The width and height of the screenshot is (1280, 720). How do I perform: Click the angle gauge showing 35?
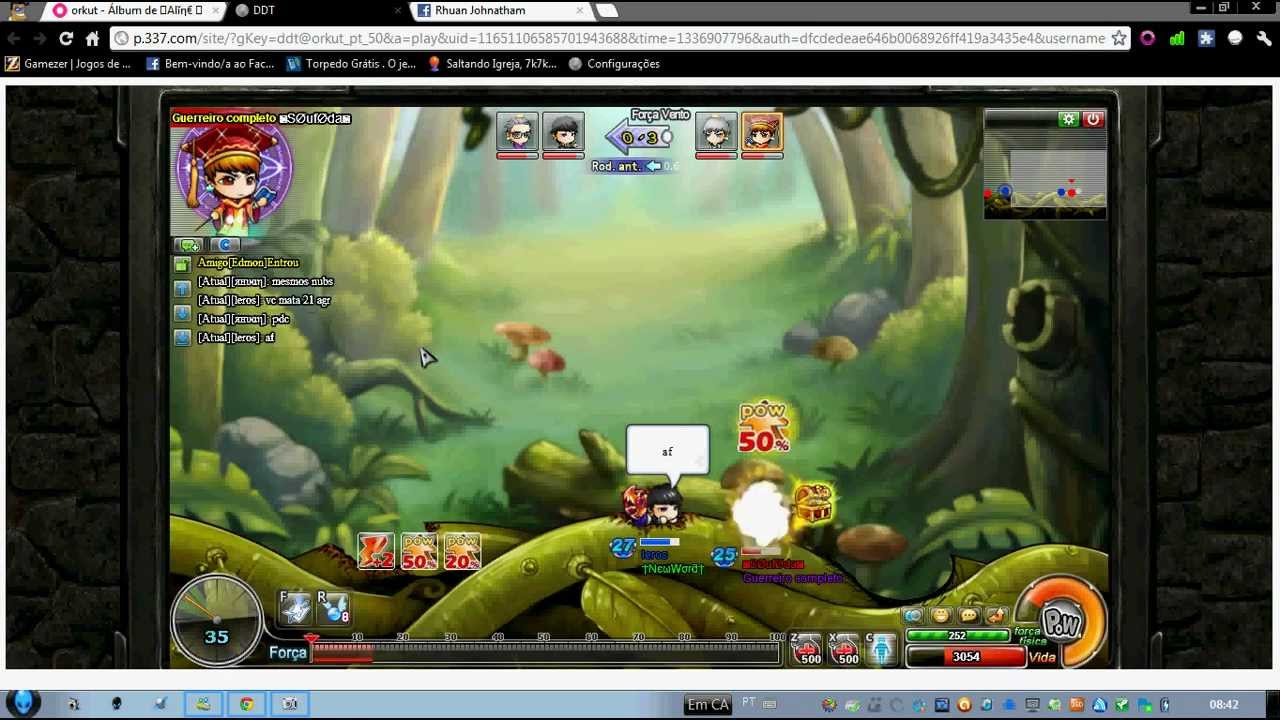pyautogui.click(x=217, y=622)
